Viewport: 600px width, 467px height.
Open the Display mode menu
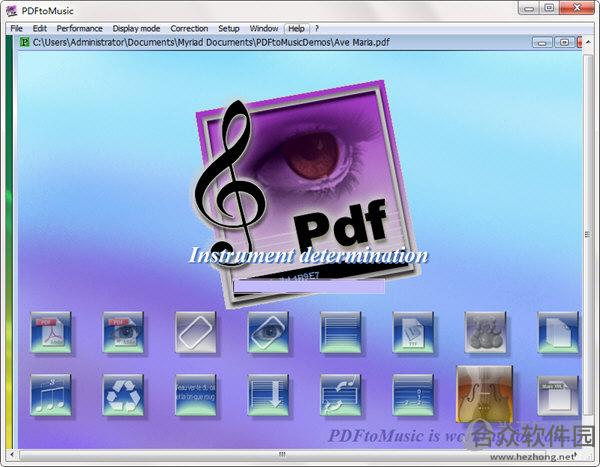[136, 29]
